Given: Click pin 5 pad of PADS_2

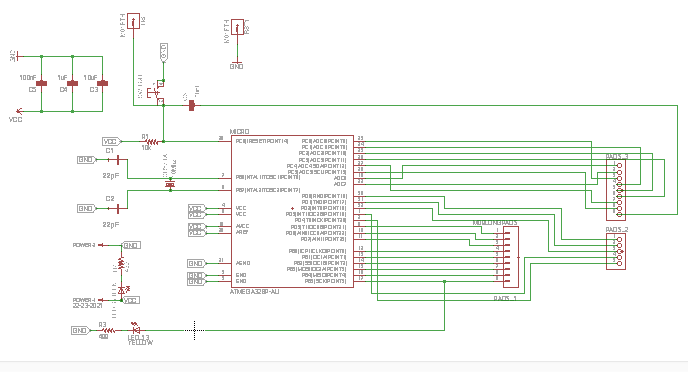Looking at the screenshot, I should pyautogui.click(x=620, y=264).
